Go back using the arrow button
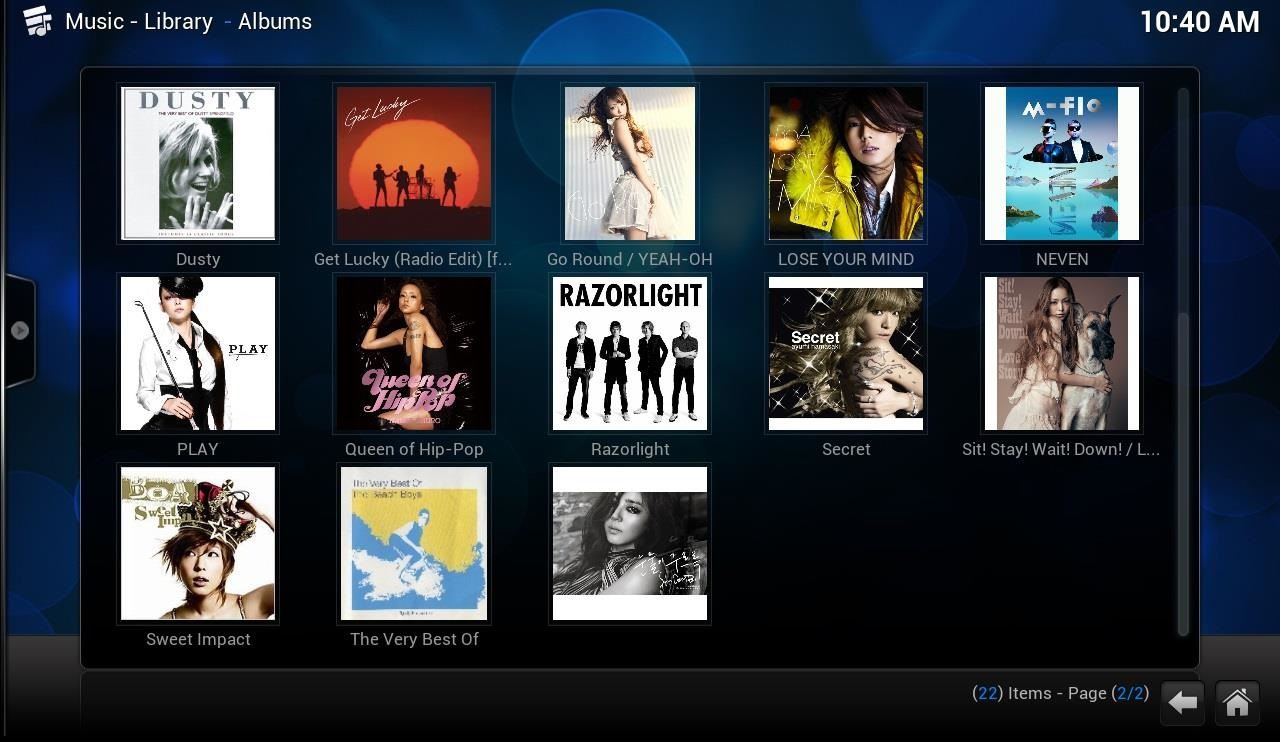 1183,703
